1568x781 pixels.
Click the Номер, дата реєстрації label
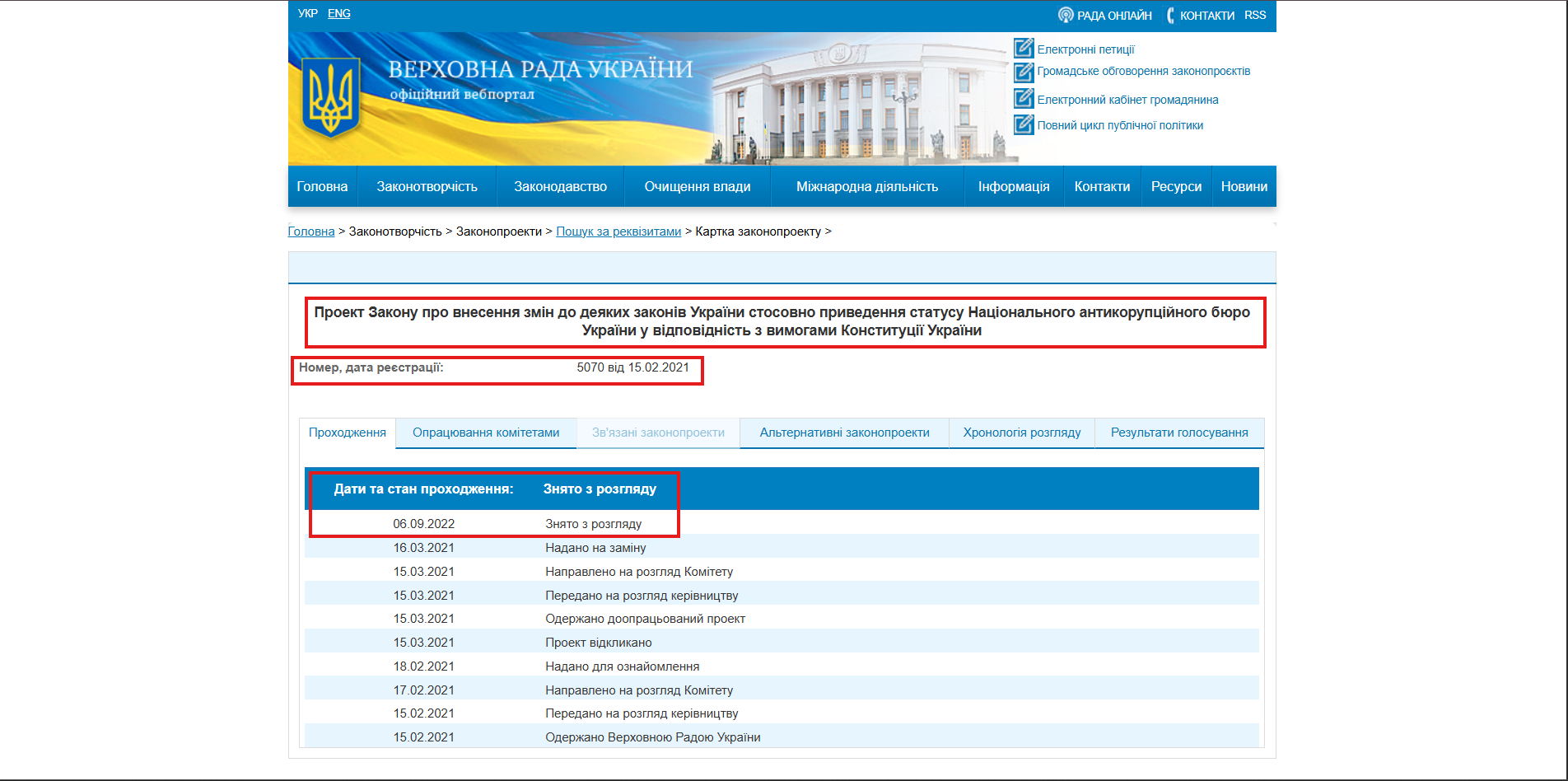(371, 367)
